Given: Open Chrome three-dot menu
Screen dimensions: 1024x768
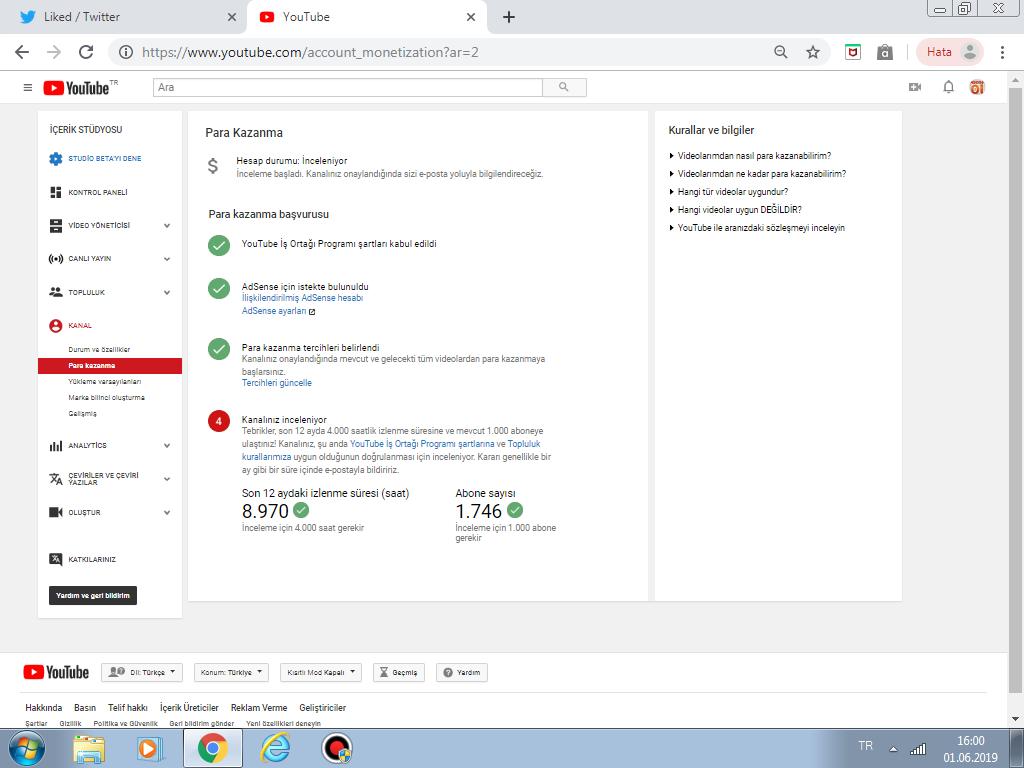Looking at the screenshot, I should click(x=1002, y=52).
